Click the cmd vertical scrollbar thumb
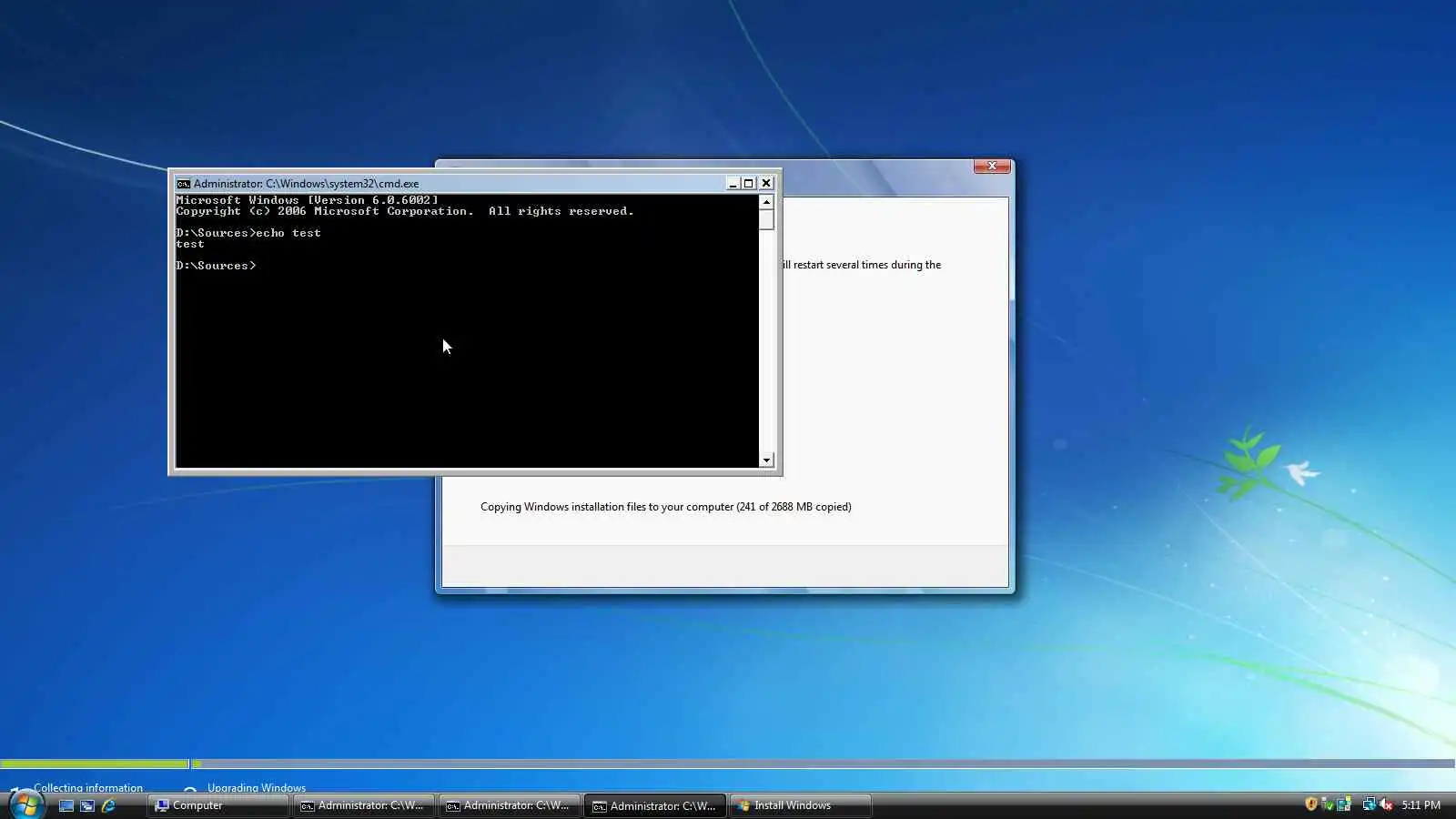This screenshot has width=1456, height=819. click(x=766, y=219)
